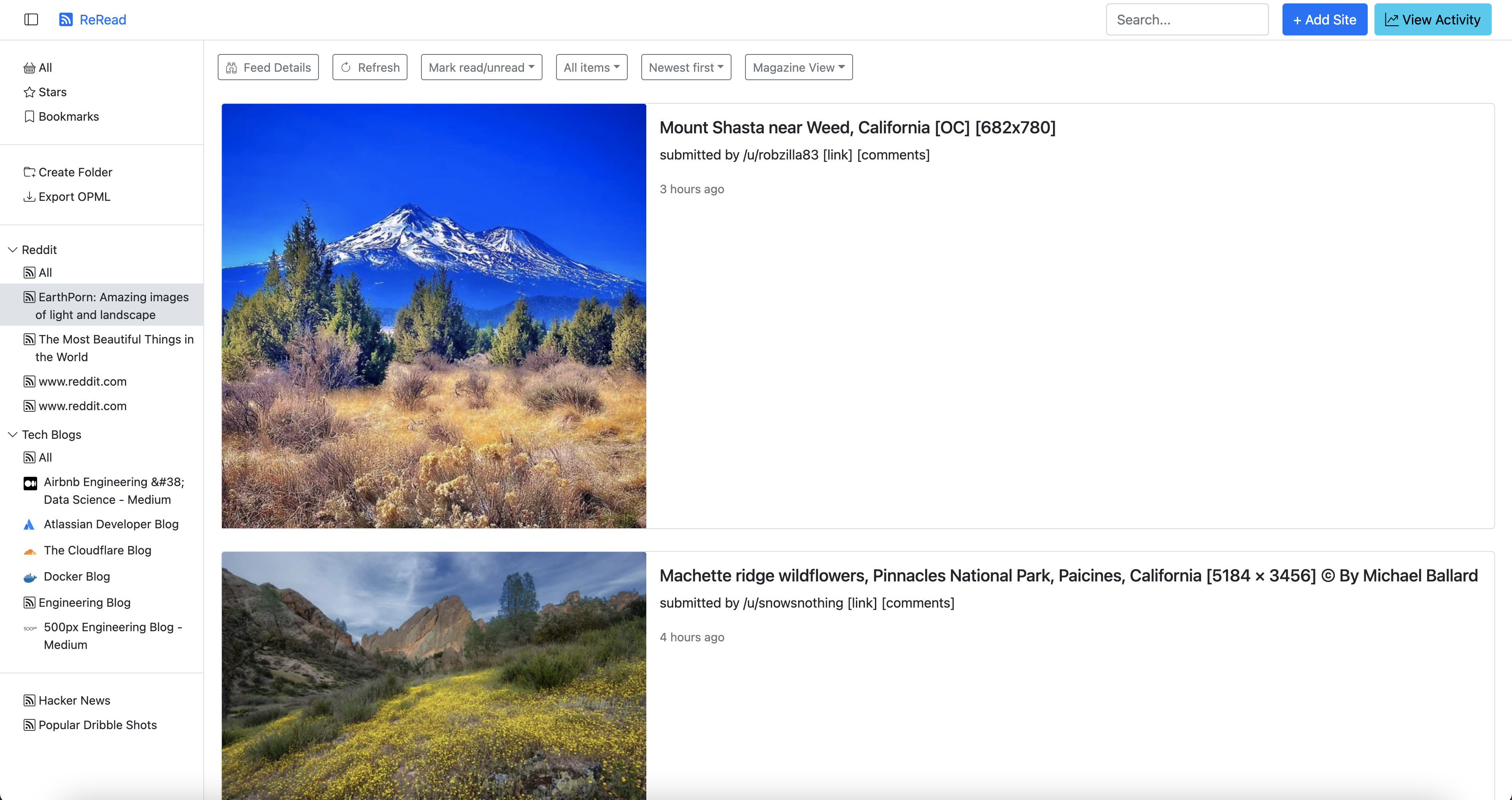Open the Newest first sort dropdown

click(686, 68)
